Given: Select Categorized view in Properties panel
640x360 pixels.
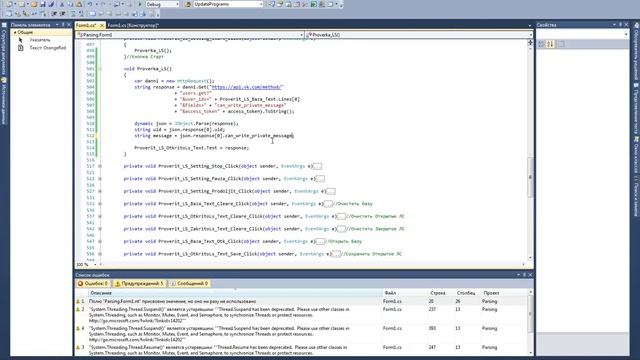Looking at the screenshot, I should [541, 44].
